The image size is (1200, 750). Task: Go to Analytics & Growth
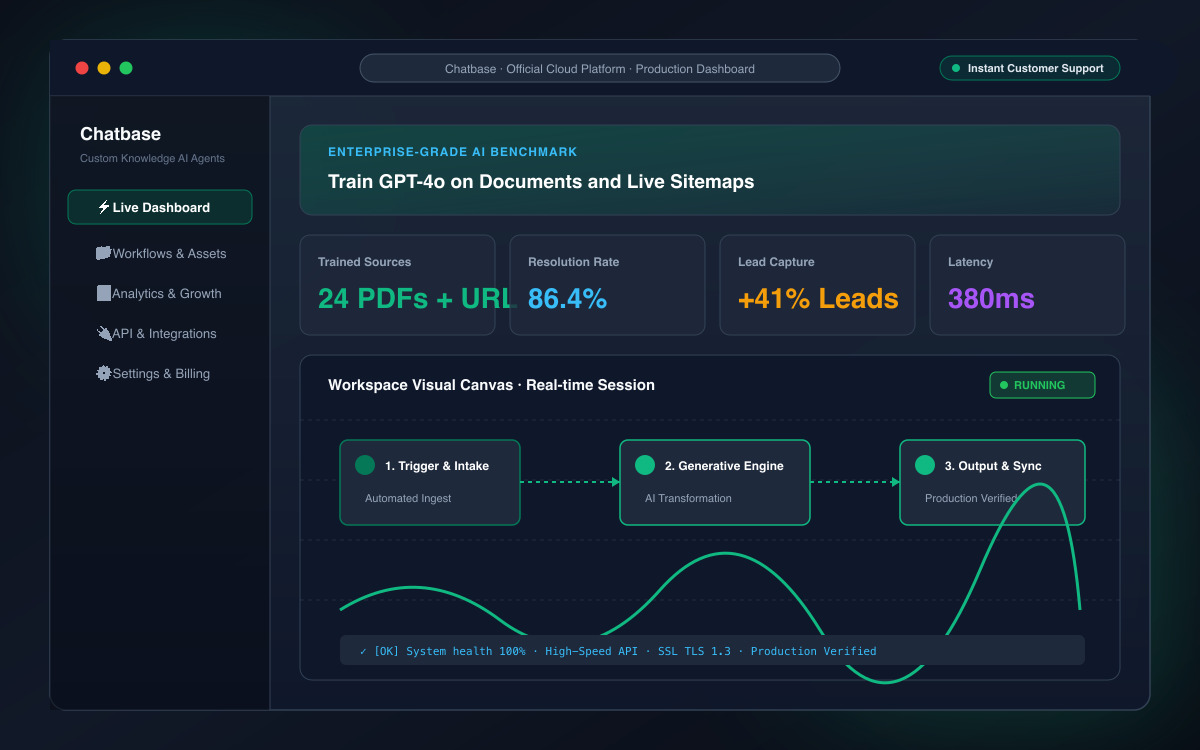pyautogui.click(x=160, y=293)
